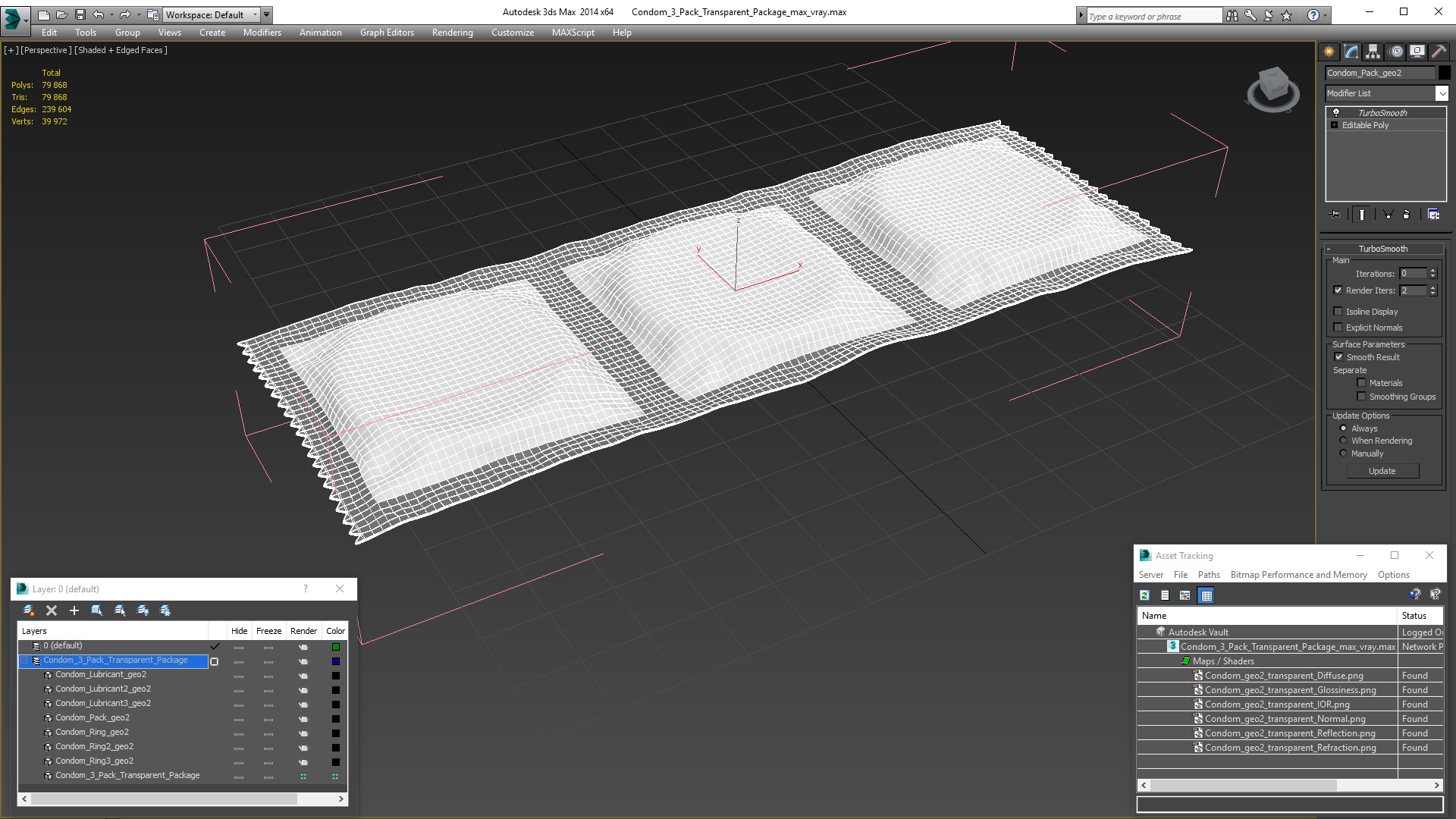Click the New Scene icon in quick access toolbar
This screenshot has width=1456, height=819.
coord(43,14)
